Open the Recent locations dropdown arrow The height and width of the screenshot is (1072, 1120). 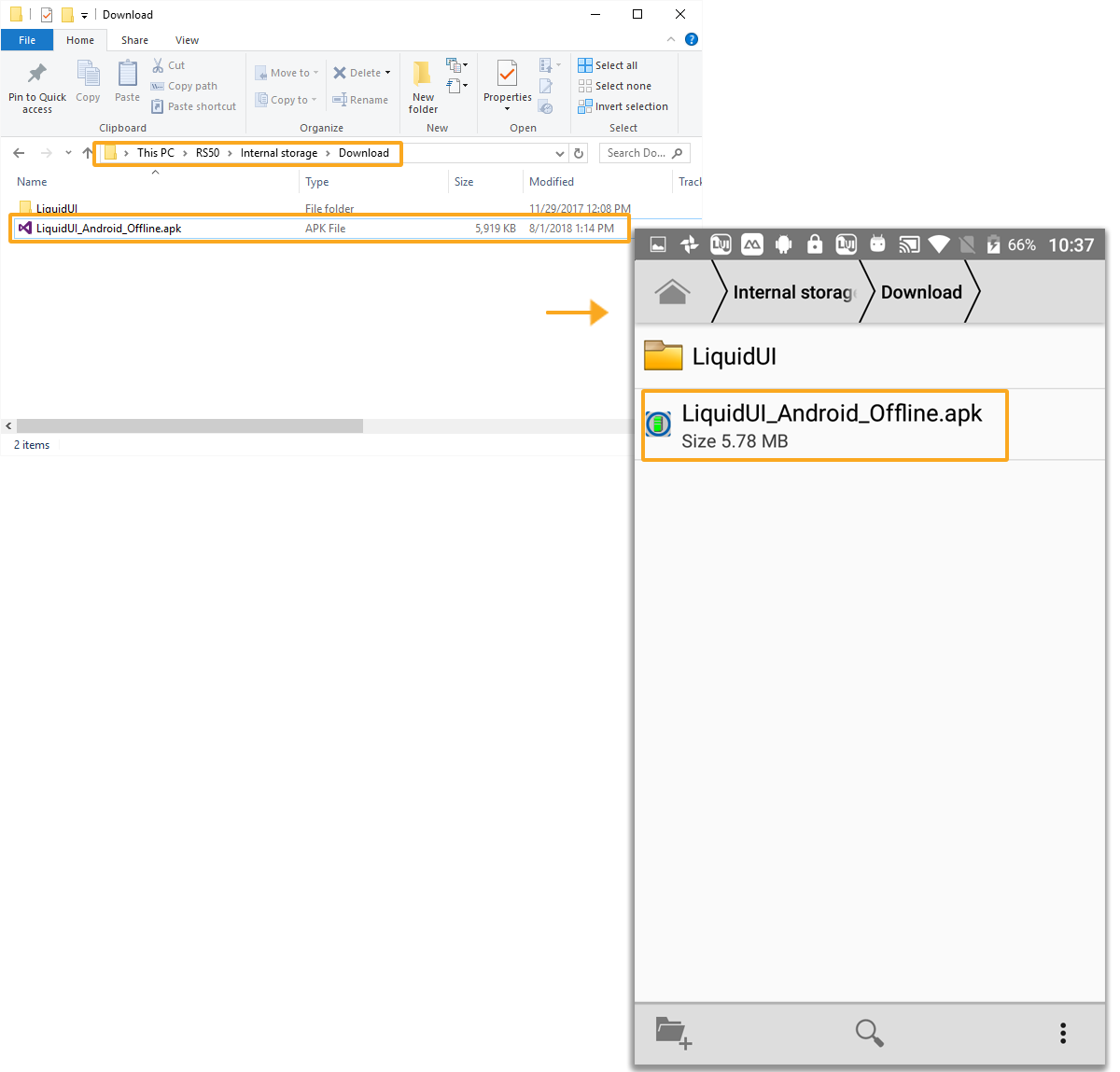click(68, 153)
